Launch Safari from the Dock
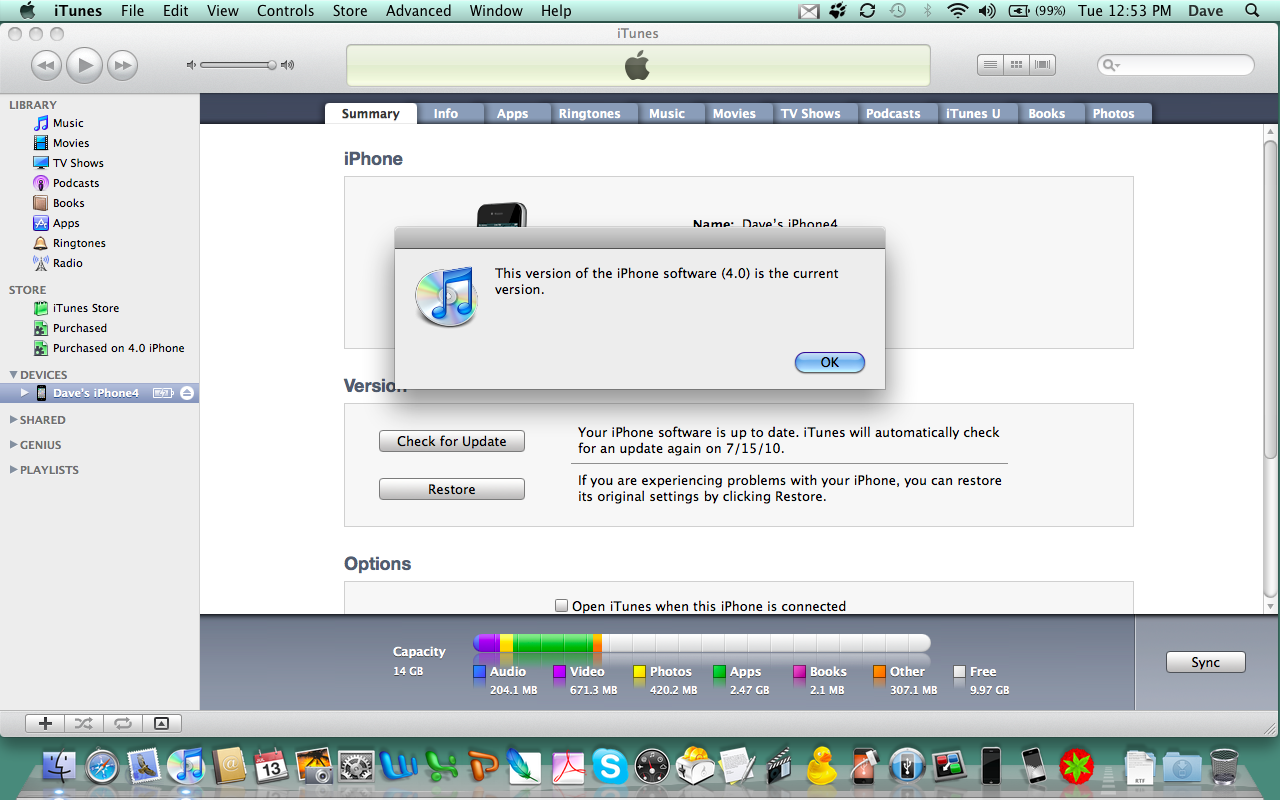This screenshot has height=800, width=1280. (102, 767)
